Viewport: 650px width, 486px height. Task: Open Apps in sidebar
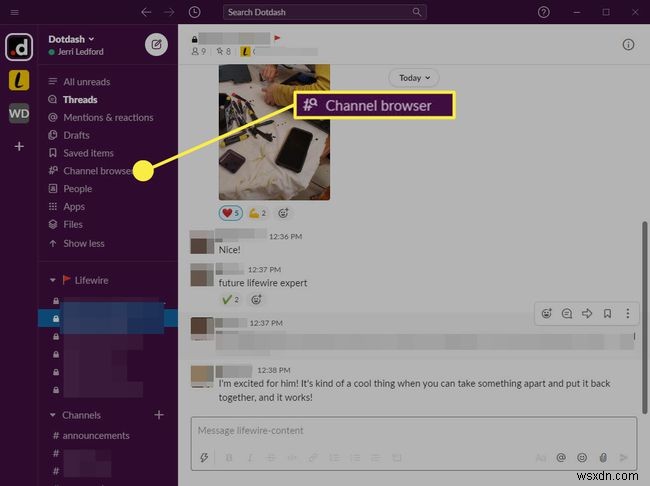[x=74, y=207]
